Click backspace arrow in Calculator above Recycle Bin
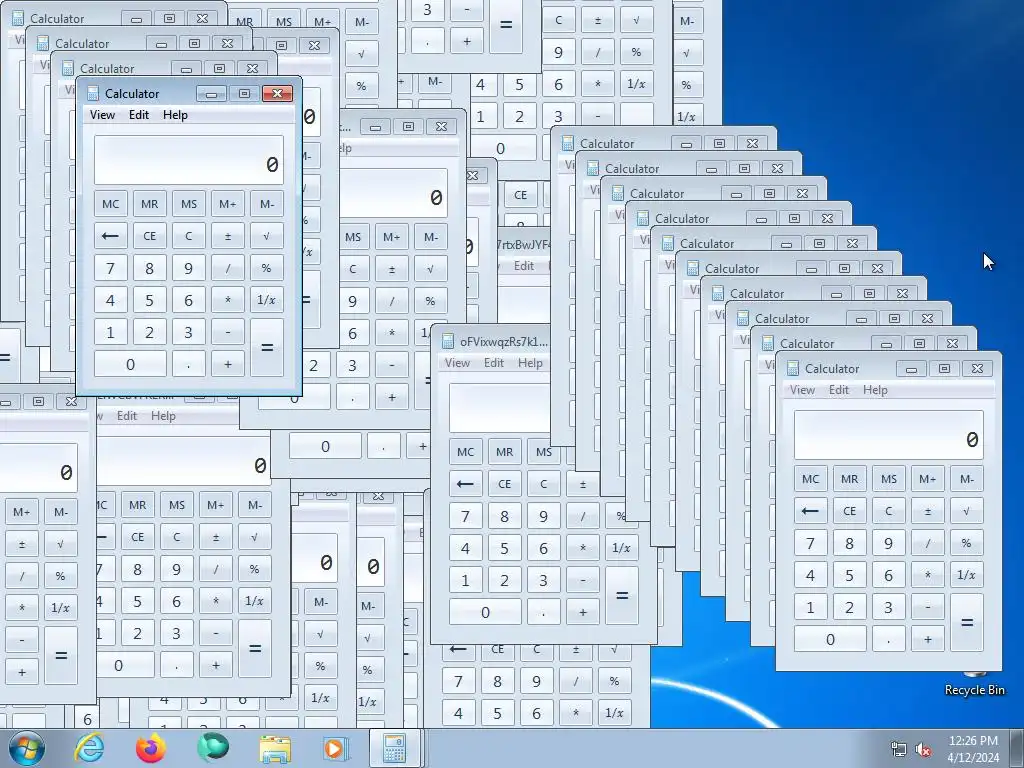Image resolution: width=1024 pixels, height=768 pixels. point(810,511)
